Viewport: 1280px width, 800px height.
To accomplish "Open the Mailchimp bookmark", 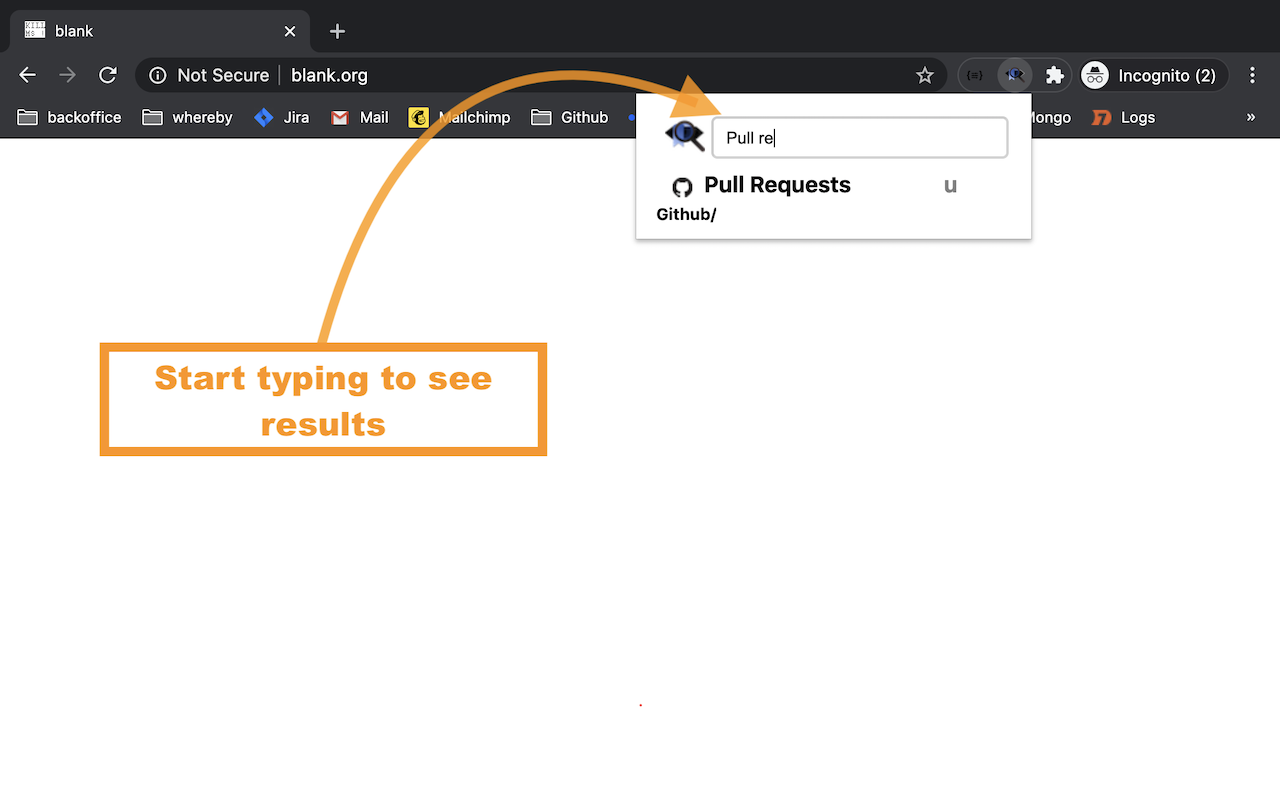I will click(x=460, y=117).
